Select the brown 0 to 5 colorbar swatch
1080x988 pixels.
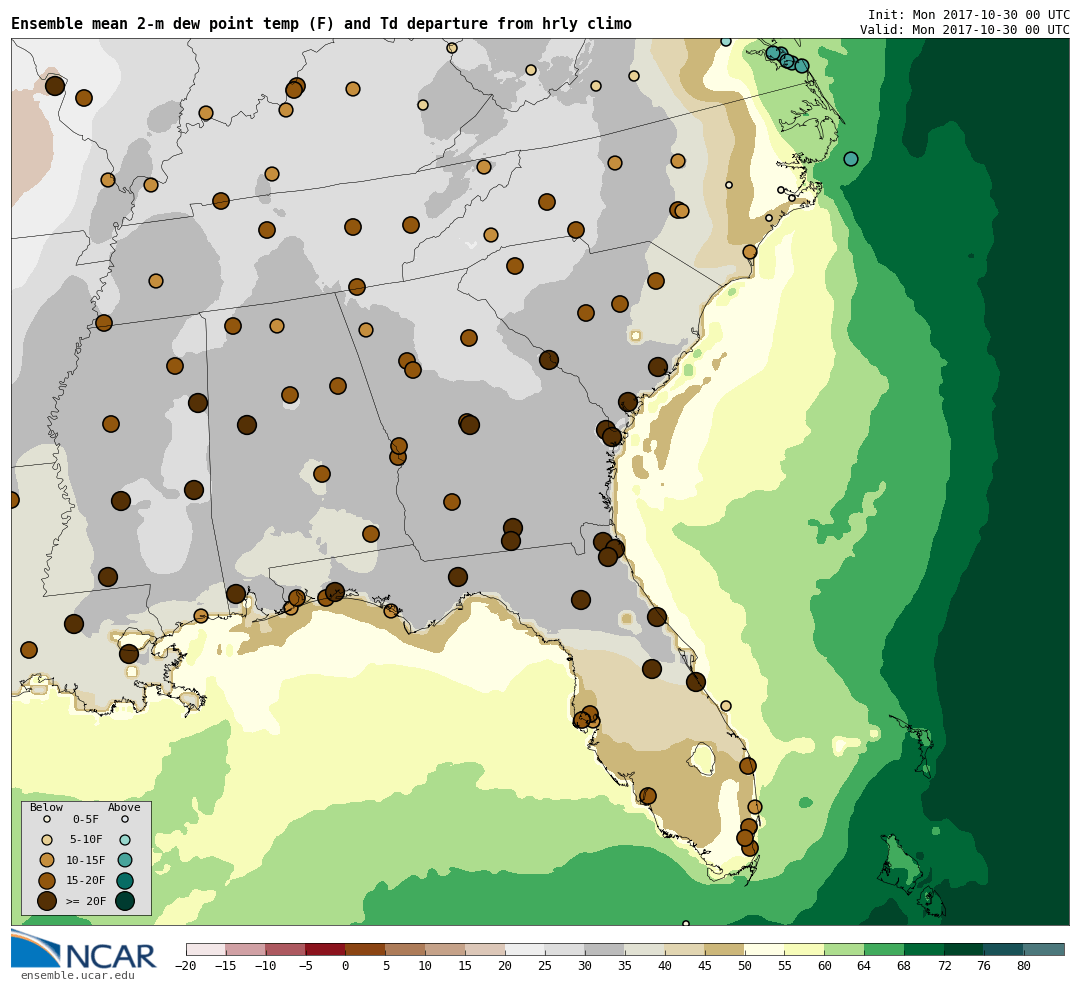[365, 949]
